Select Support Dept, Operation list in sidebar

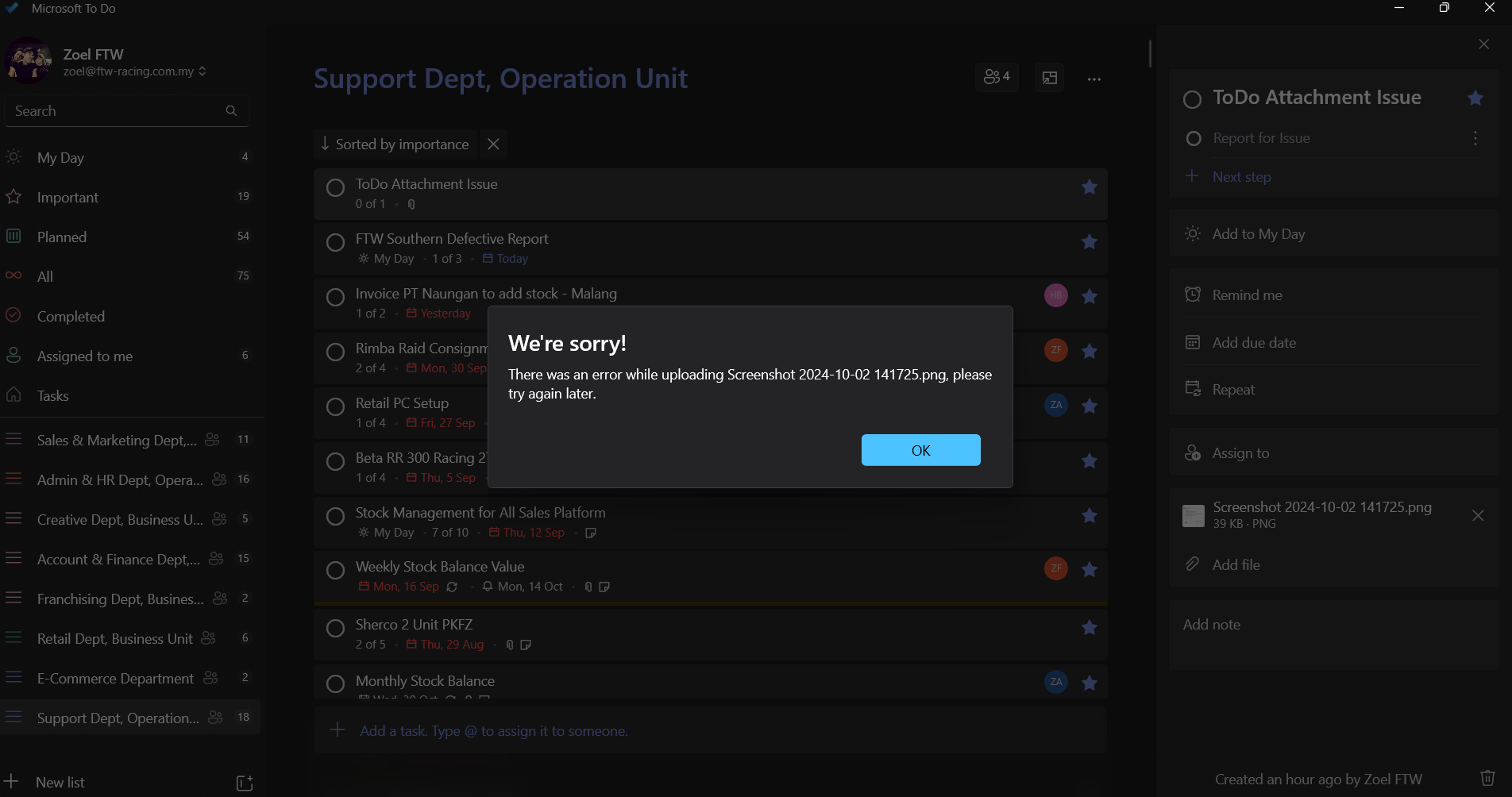130,718
